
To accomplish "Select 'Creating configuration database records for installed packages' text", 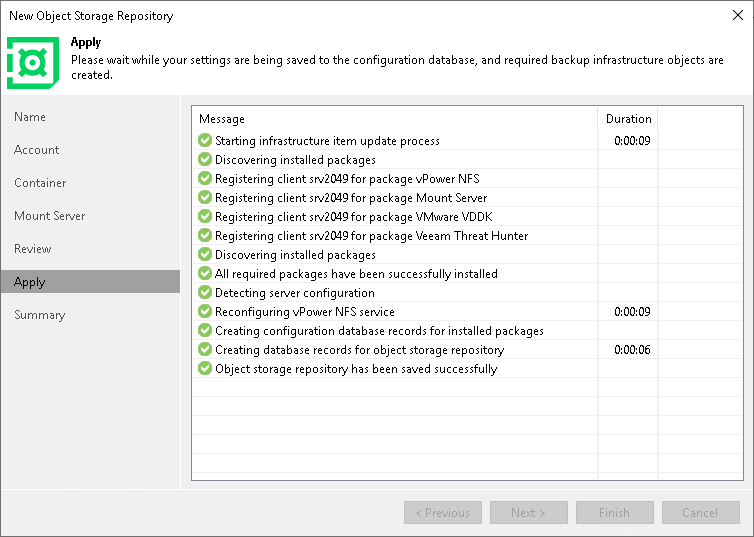I will 379,331.
